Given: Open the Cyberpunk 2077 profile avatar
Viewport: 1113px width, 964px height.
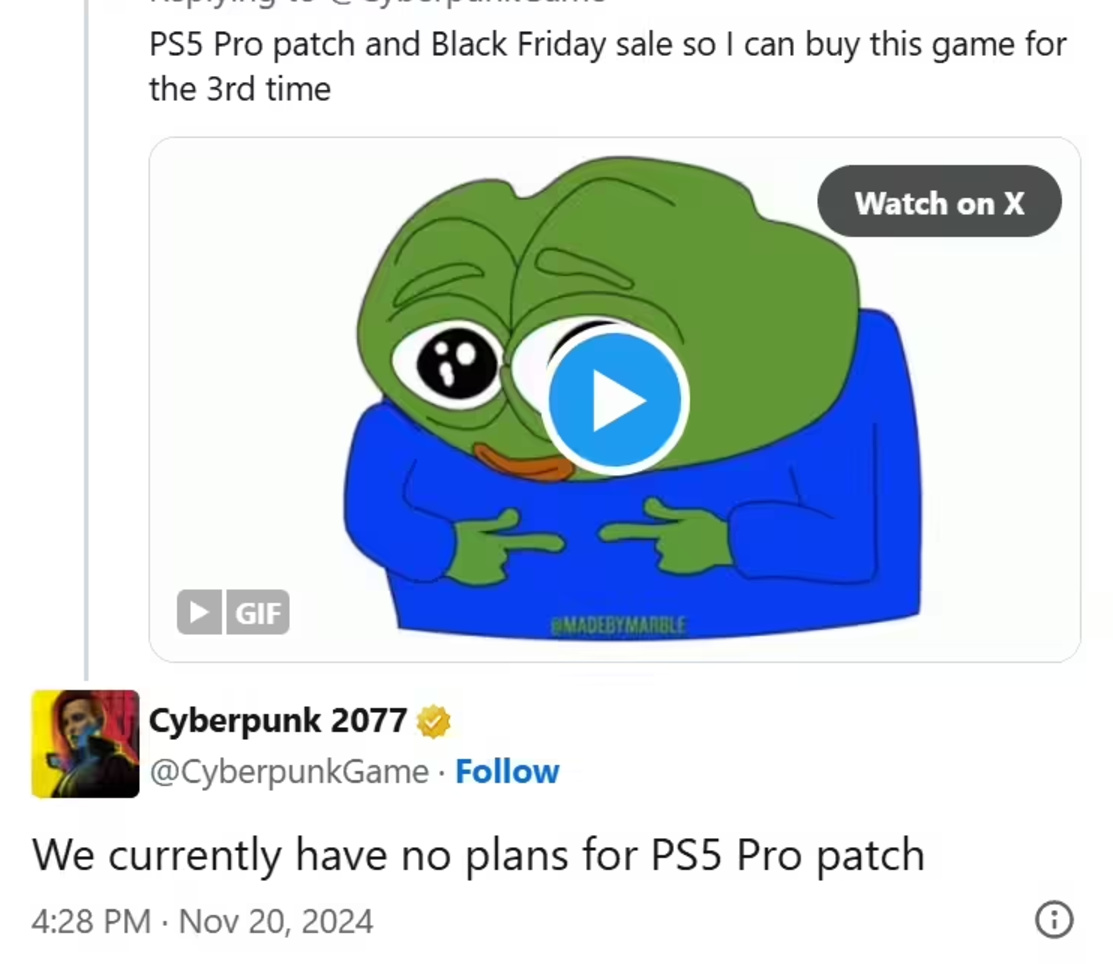Looking at the screenshot, I should click(85, 743).
